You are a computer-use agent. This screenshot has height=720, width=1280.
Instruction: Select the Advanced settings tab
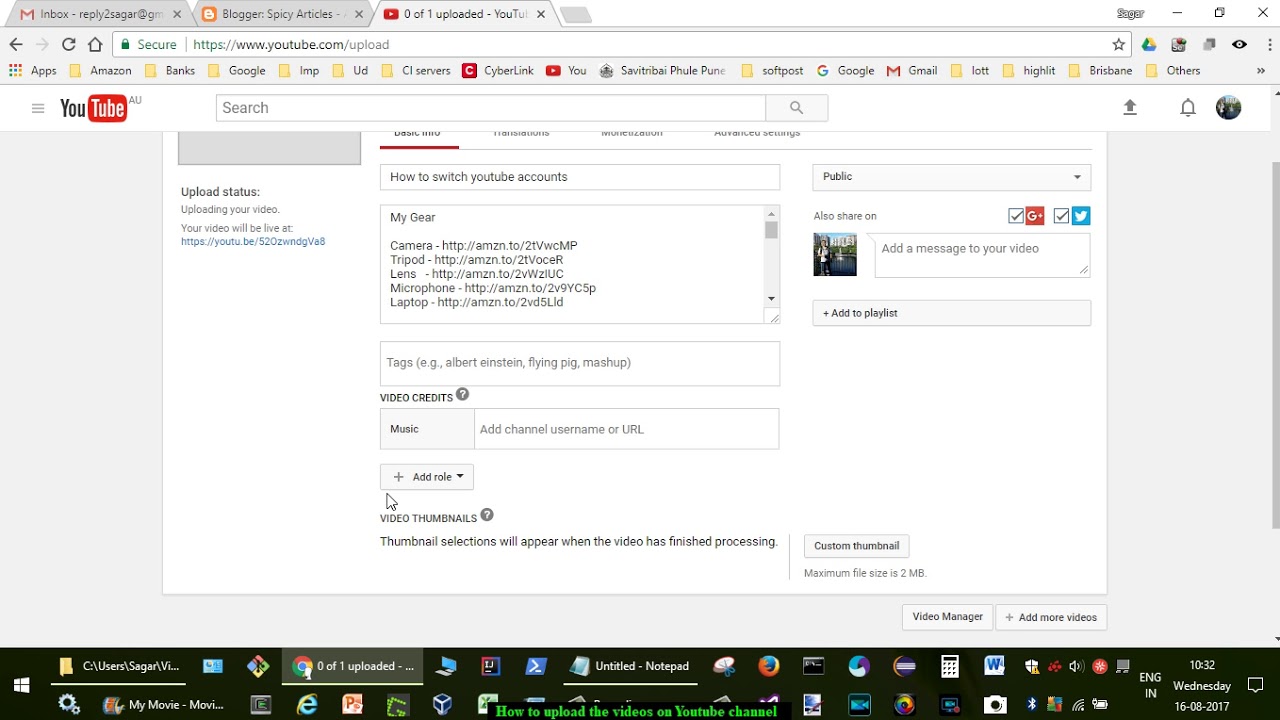pyautogui.click(x=757, y=133)
